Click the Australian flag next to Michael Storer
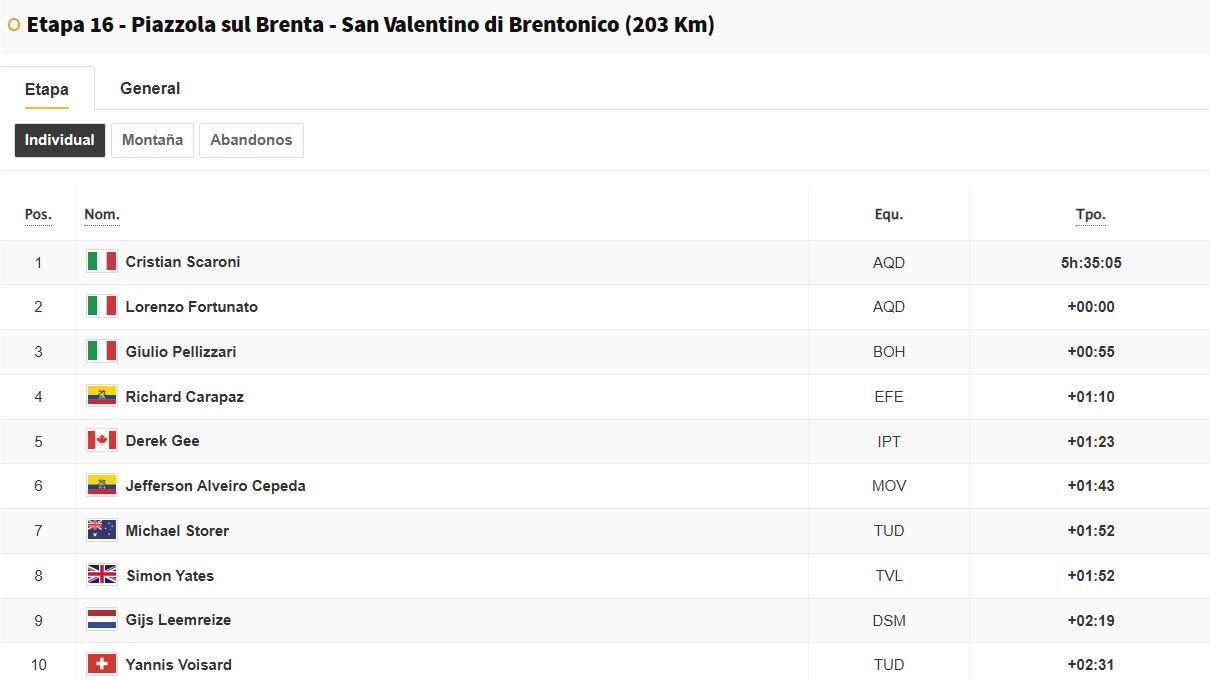This screenshot has width=1210, height=681. pos(101,530)
